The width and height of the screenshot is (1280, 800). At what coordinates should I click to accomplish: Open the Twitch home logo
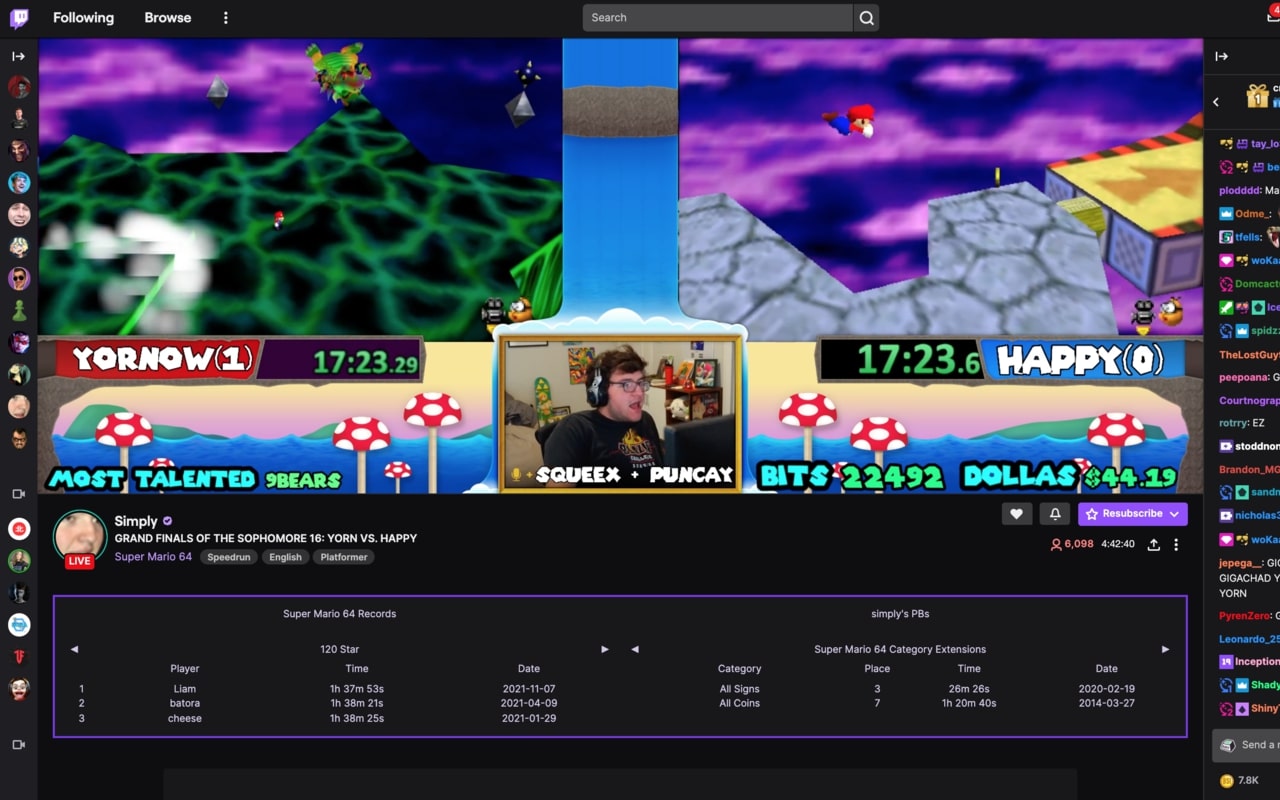coord(19,18)
